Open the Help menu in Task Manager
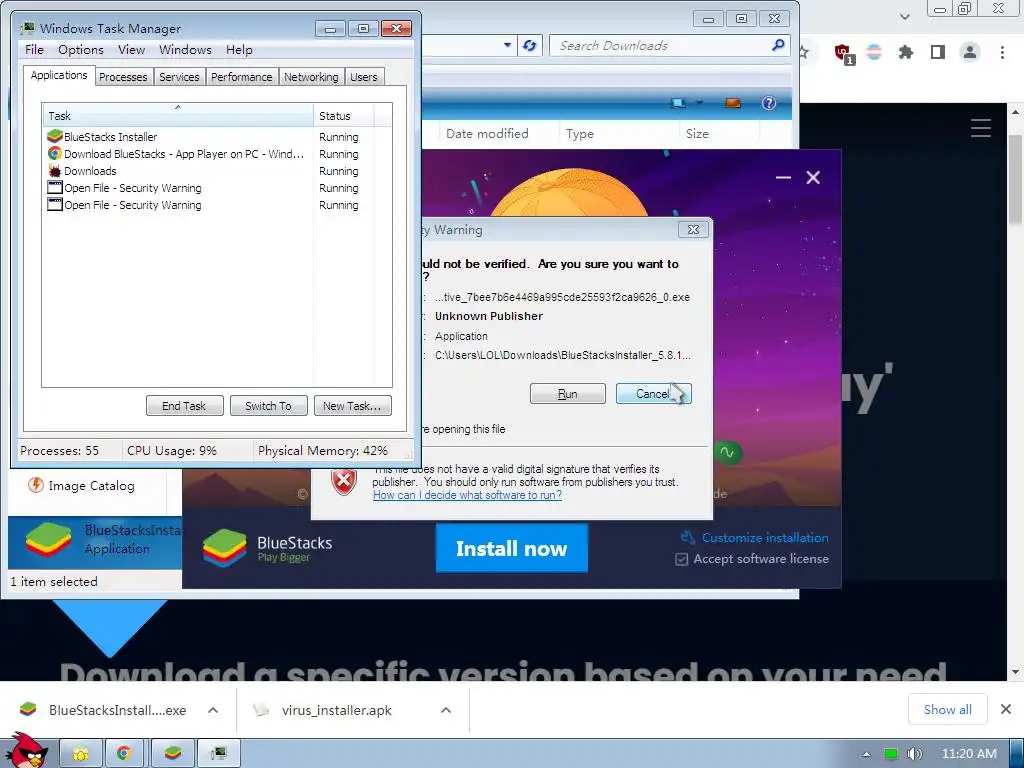 click(239, 50)
